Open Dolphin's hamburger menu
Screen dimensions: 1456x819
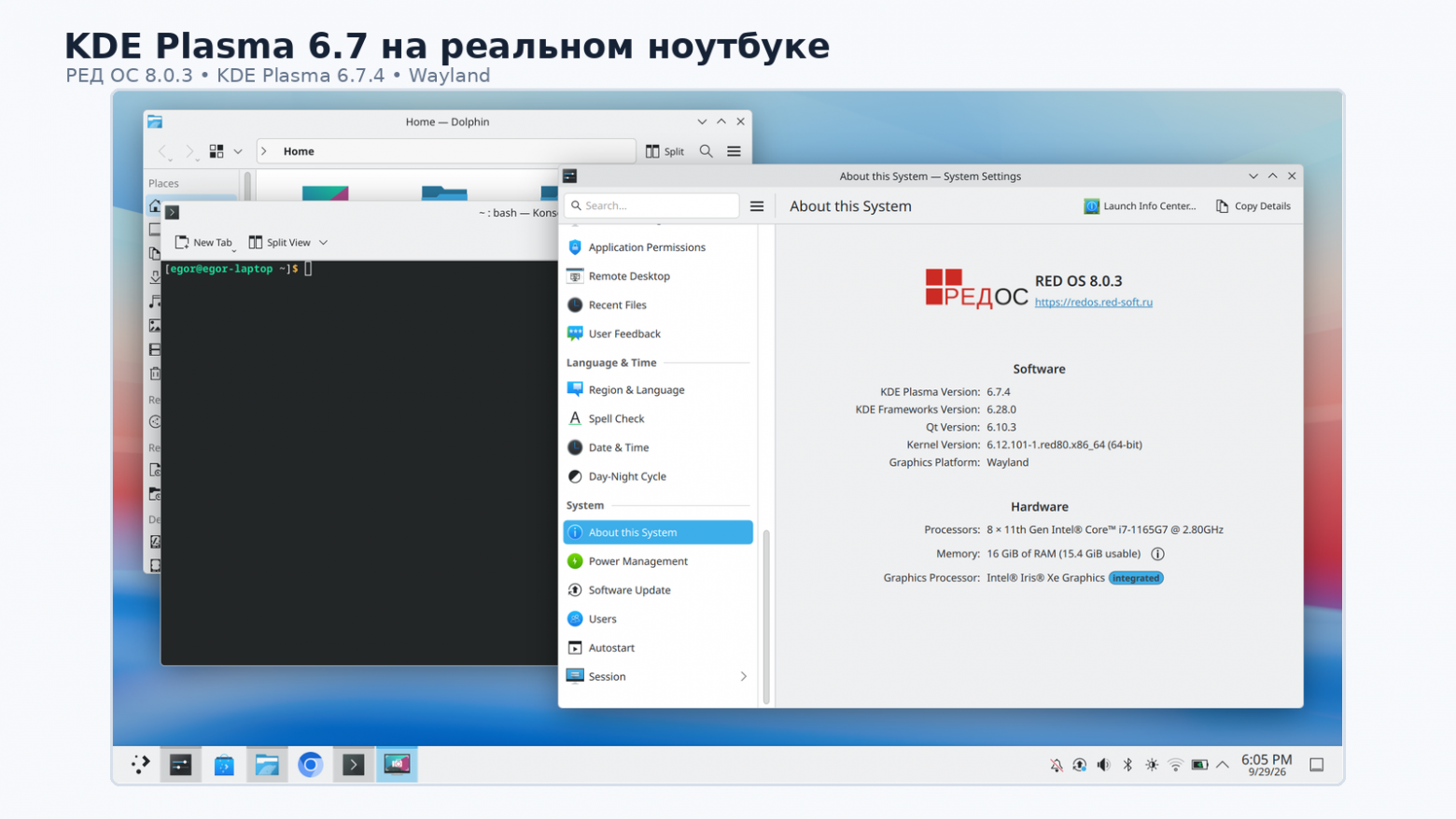(x=735, y=151)
